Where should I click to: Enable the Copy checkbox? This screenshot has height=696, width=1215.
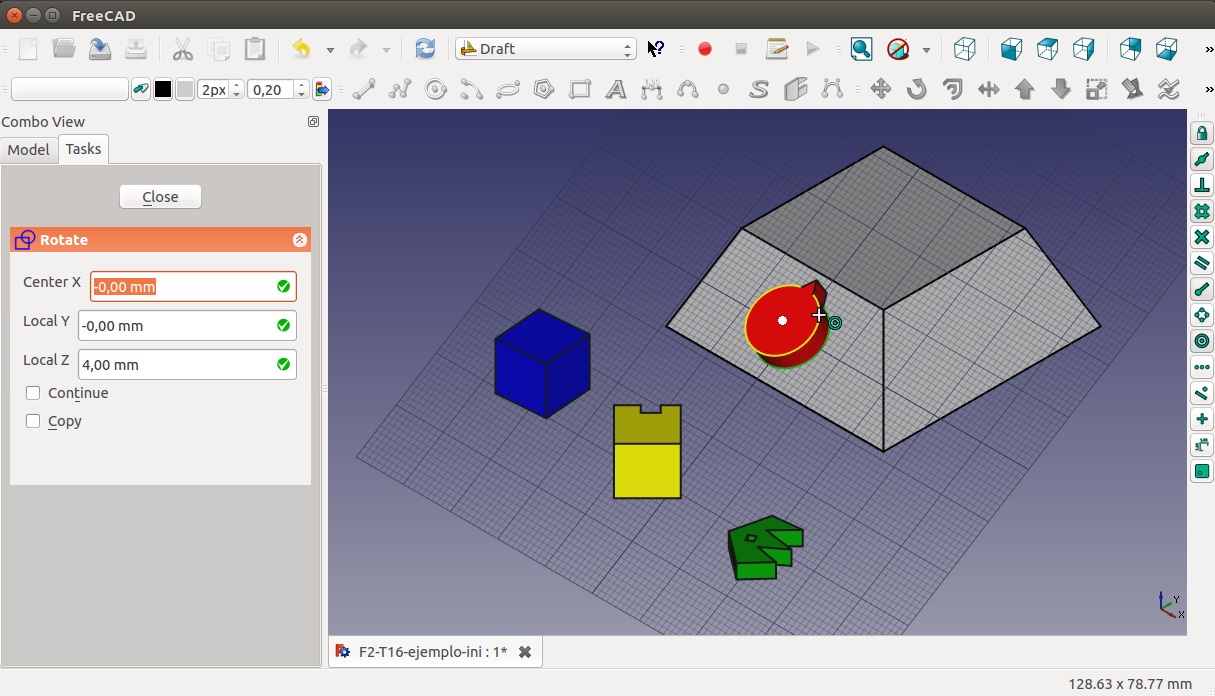pos(33,421)
